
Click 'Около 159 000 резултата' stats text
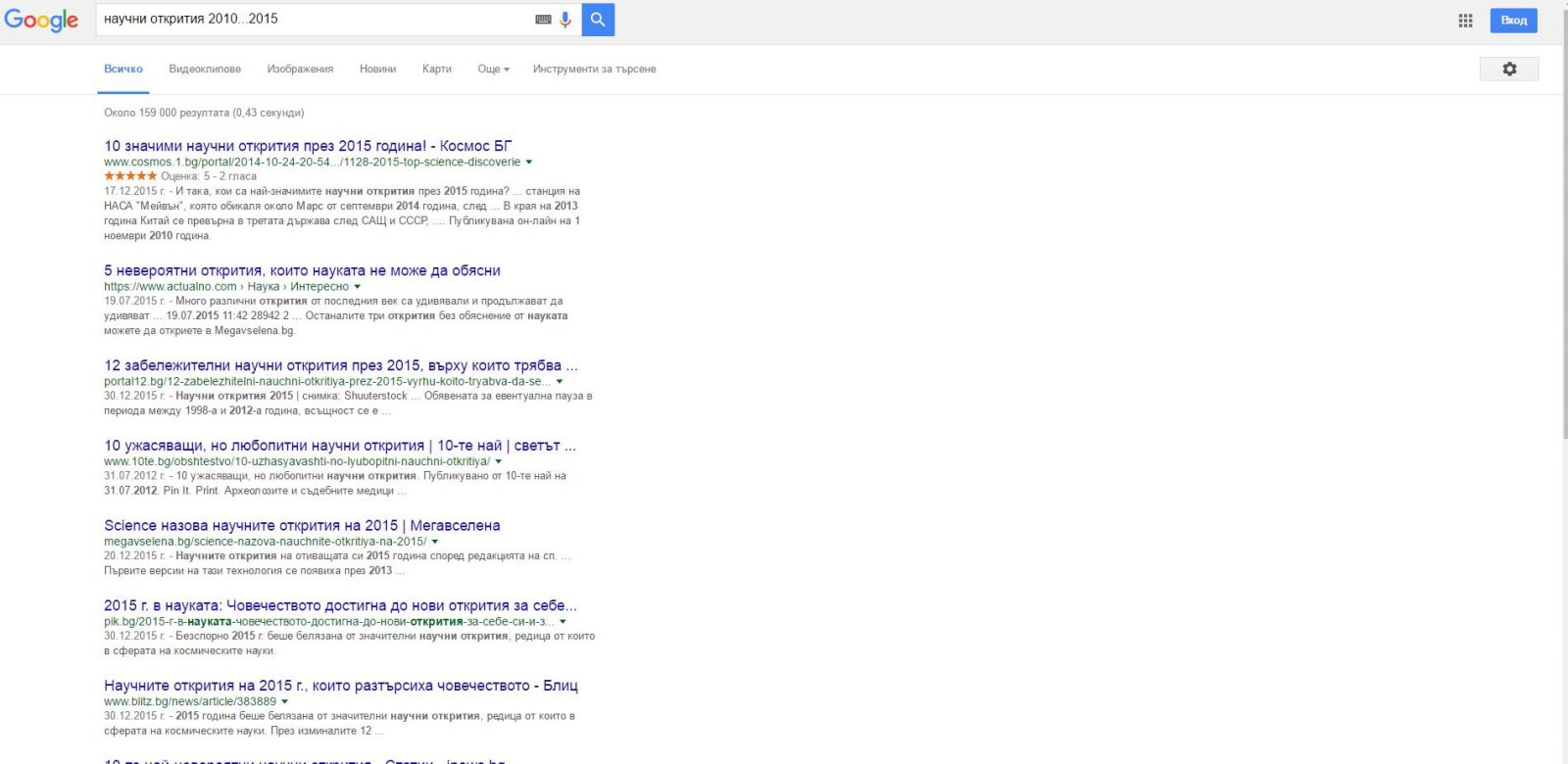coord(204,113)
